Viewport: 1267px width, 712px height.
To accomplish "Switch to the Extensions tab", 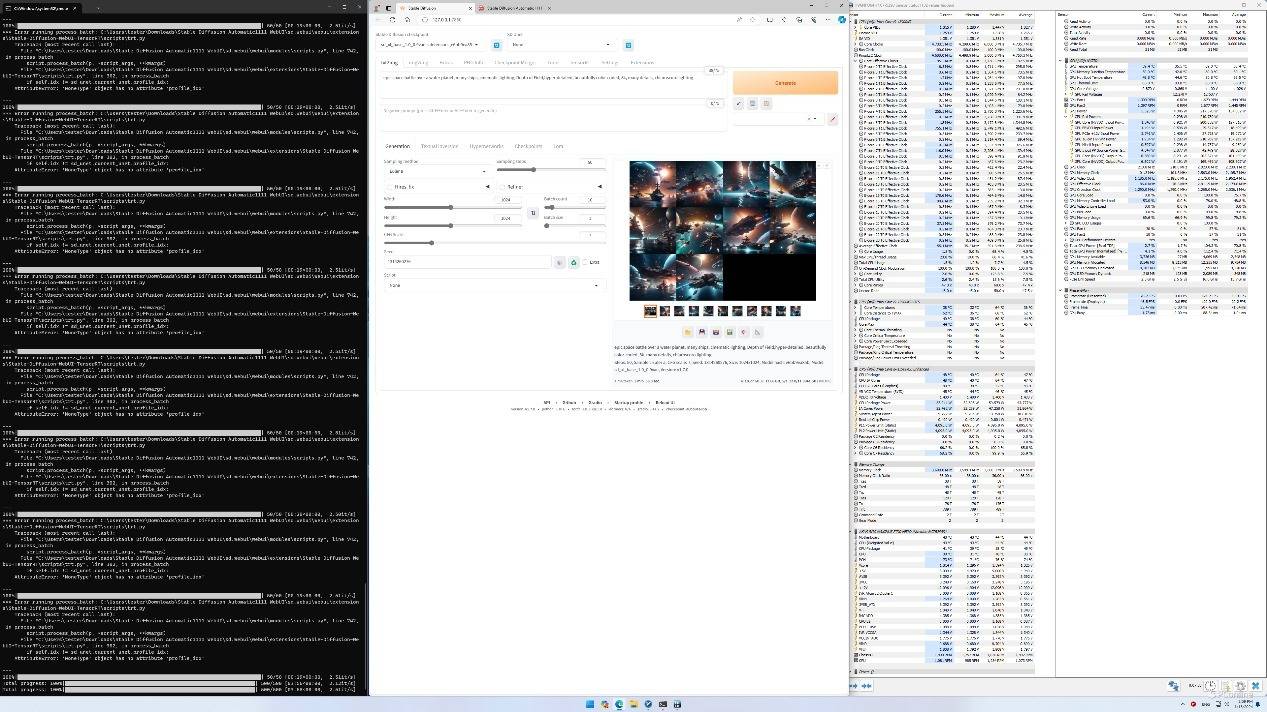I will coord(642,62).
